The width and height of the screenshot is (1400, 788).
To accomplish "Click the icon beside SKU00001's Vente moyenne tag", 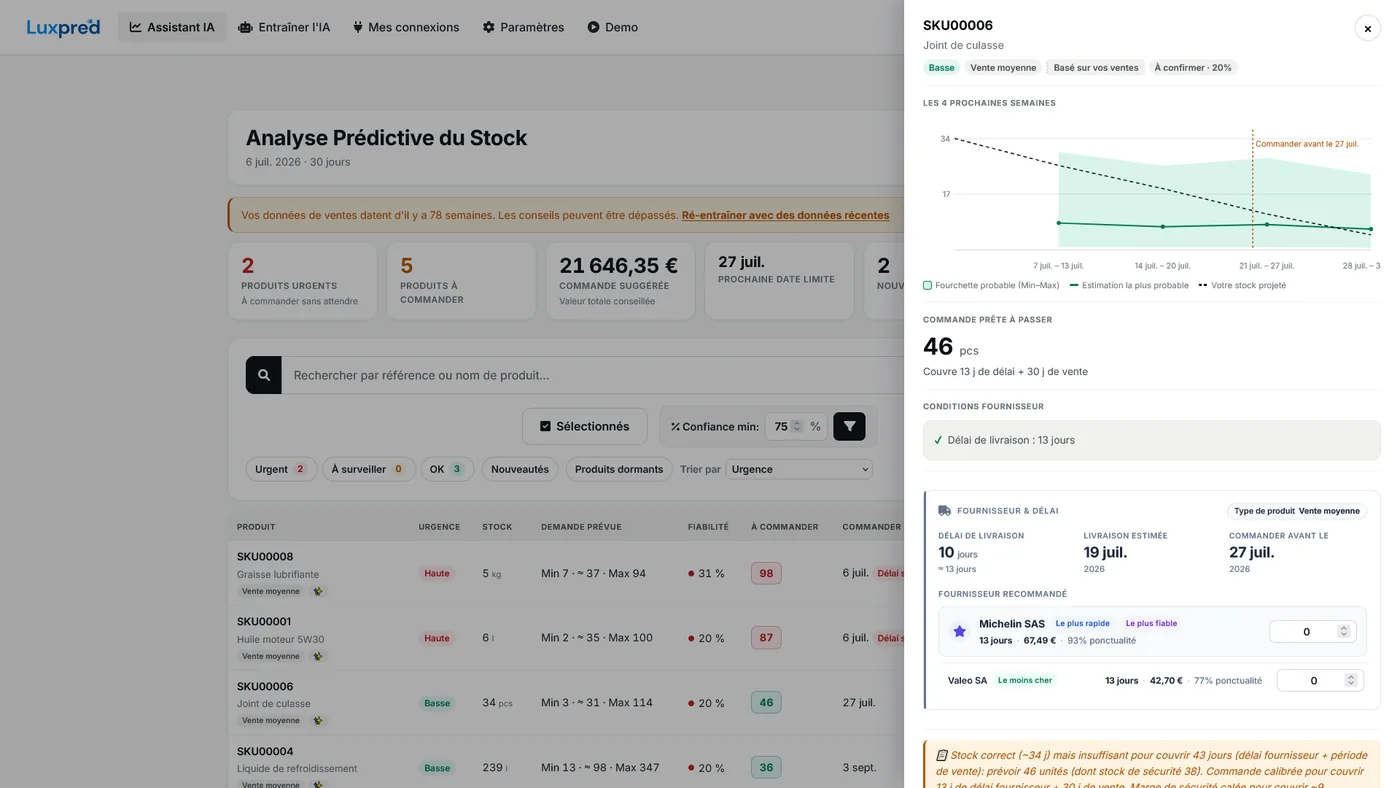I will [x=318, y=656].
